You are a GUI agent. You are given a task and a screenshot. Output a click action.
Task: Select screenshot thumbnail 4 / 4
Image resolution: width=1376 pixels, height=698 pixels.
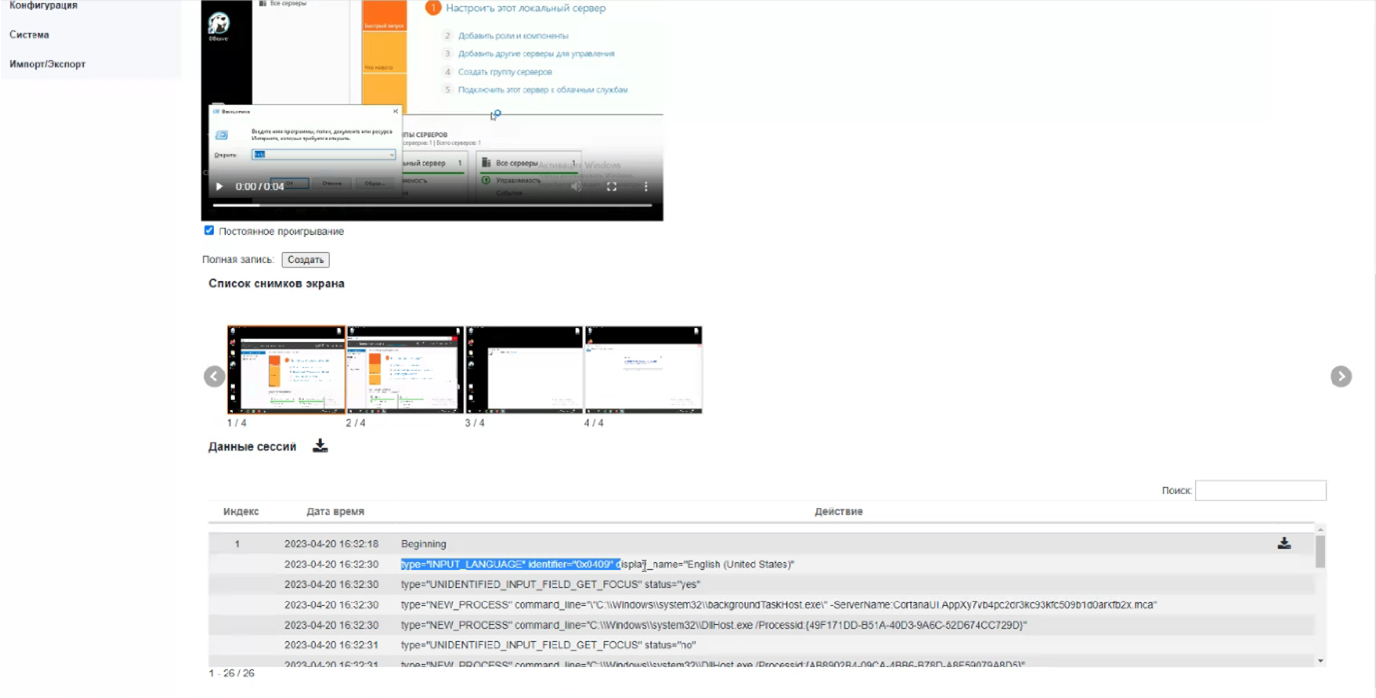[x=643, y=369]
